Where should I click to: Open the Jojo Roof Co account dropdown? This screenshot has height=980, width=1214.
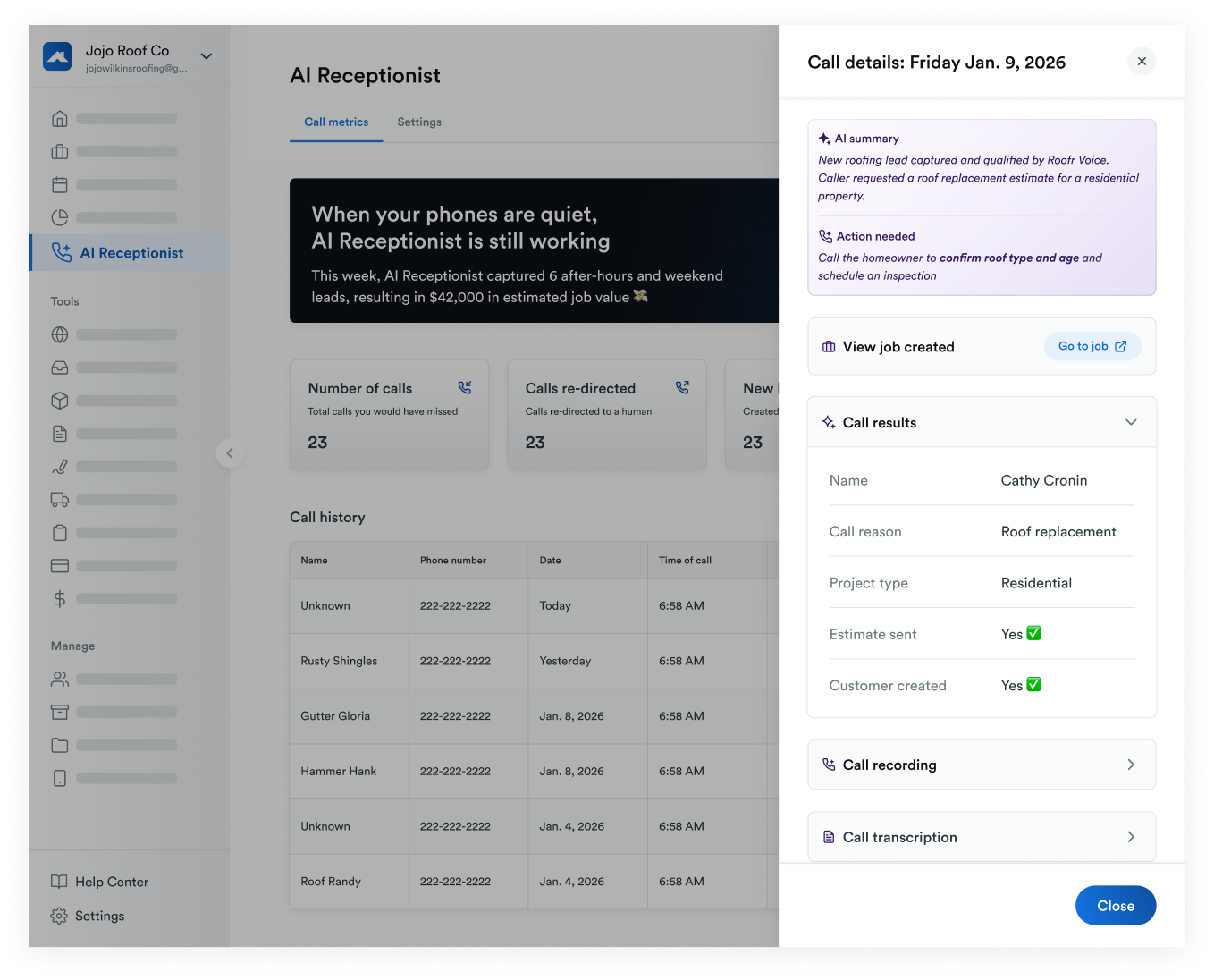[x=207, y=56]
